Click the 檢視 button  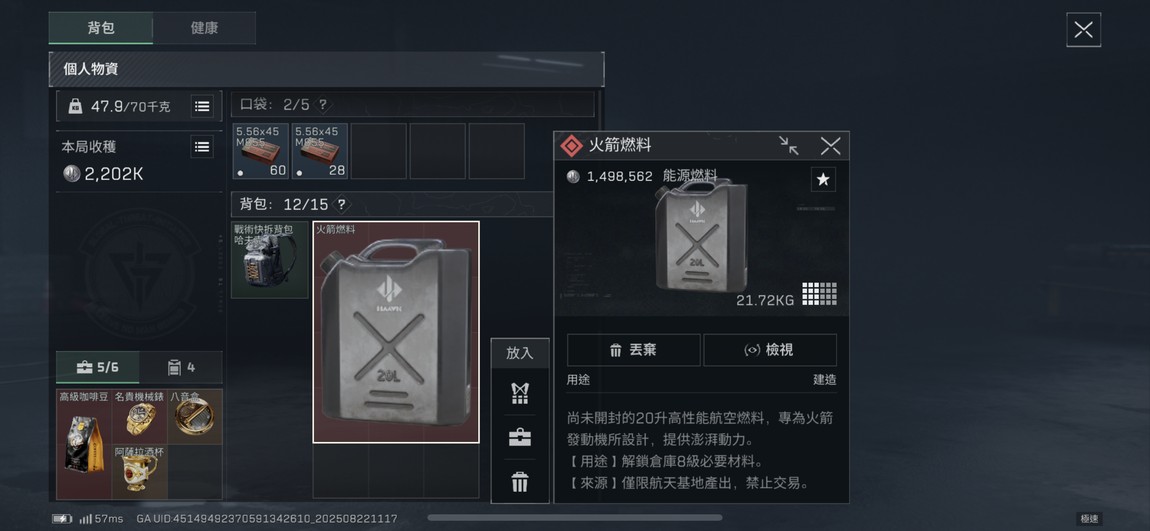[770, 350]
